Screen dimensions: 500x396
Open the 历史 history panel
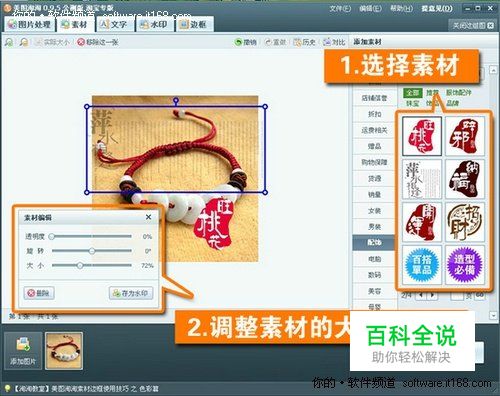pyautogui.click(x=304, y=42)
